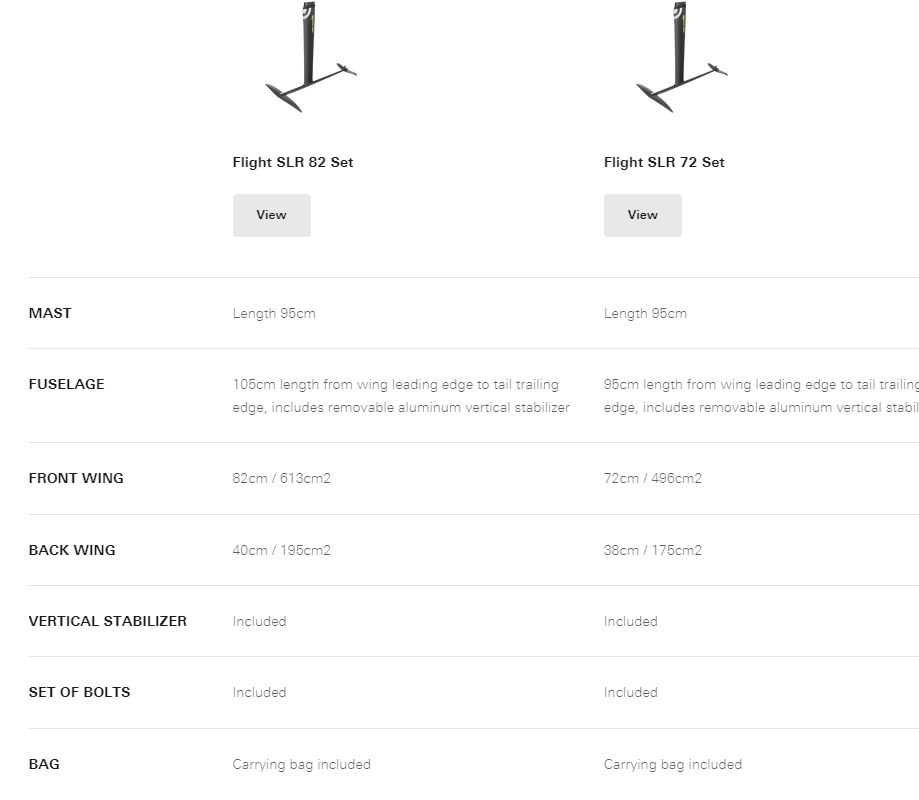Image resolution: width=919 pixels, height=800 pixels.
Task: Click the MAST row label
Action: pyautogui.click(x=50, y=313)
